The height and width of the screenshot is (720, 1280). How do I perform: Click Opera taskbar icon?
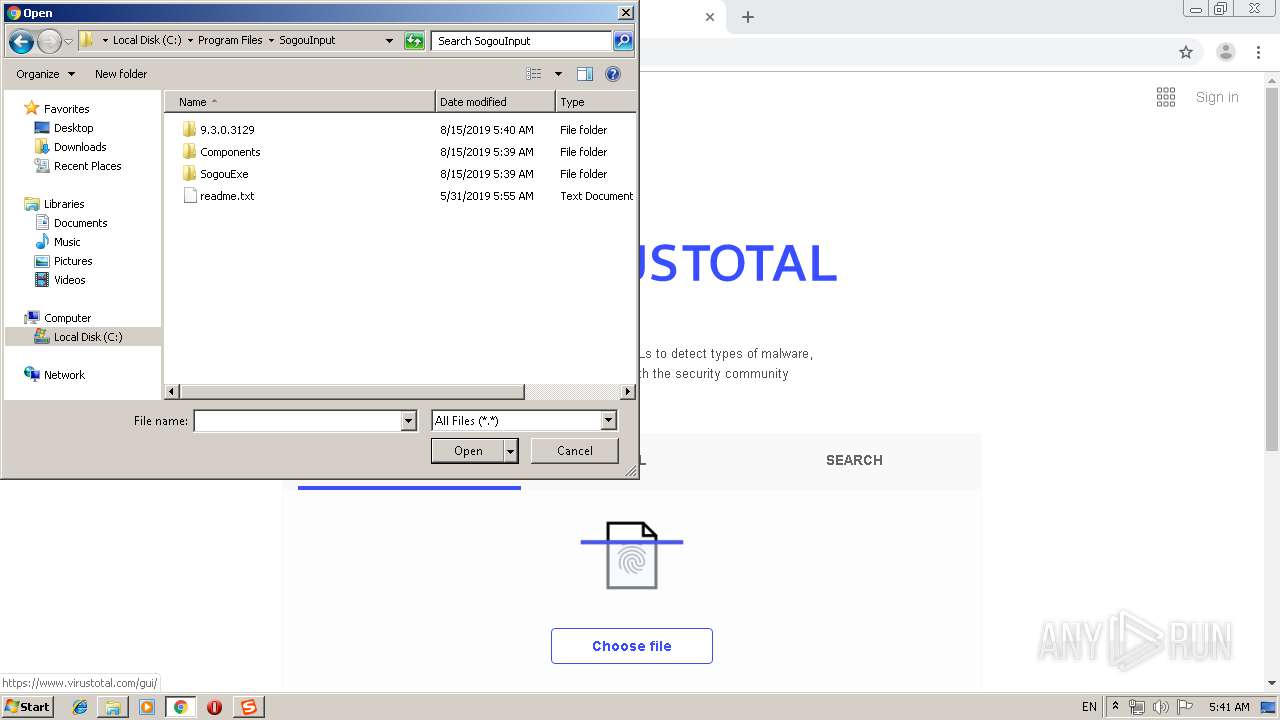(214, 707)
